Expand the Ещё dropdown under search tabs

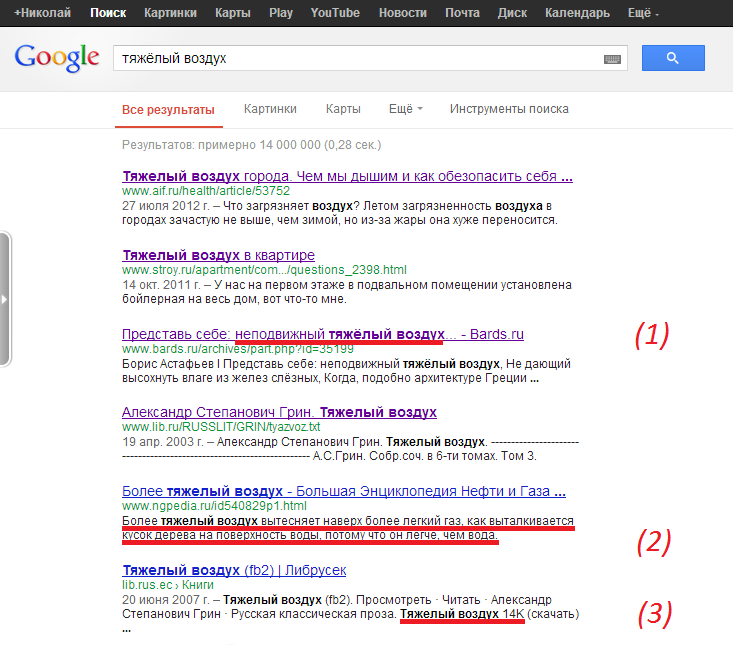(406, 109)
